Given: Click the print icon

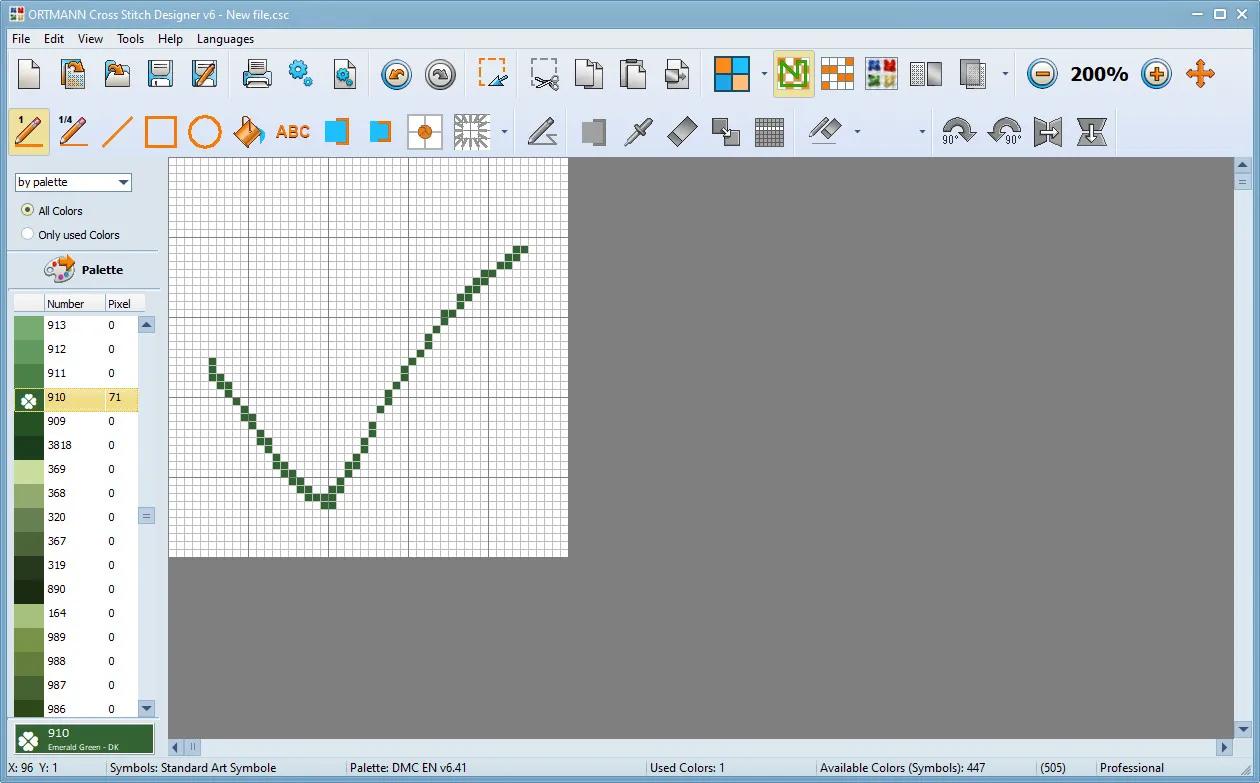Looking at the screenshot, I should (257, 74).
